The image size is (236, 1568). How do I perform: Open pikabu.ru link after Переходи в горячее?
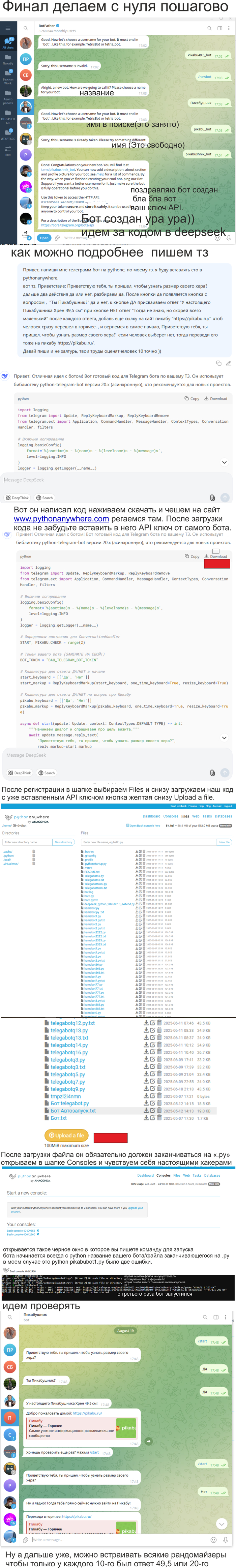[x=77, y=1516]
